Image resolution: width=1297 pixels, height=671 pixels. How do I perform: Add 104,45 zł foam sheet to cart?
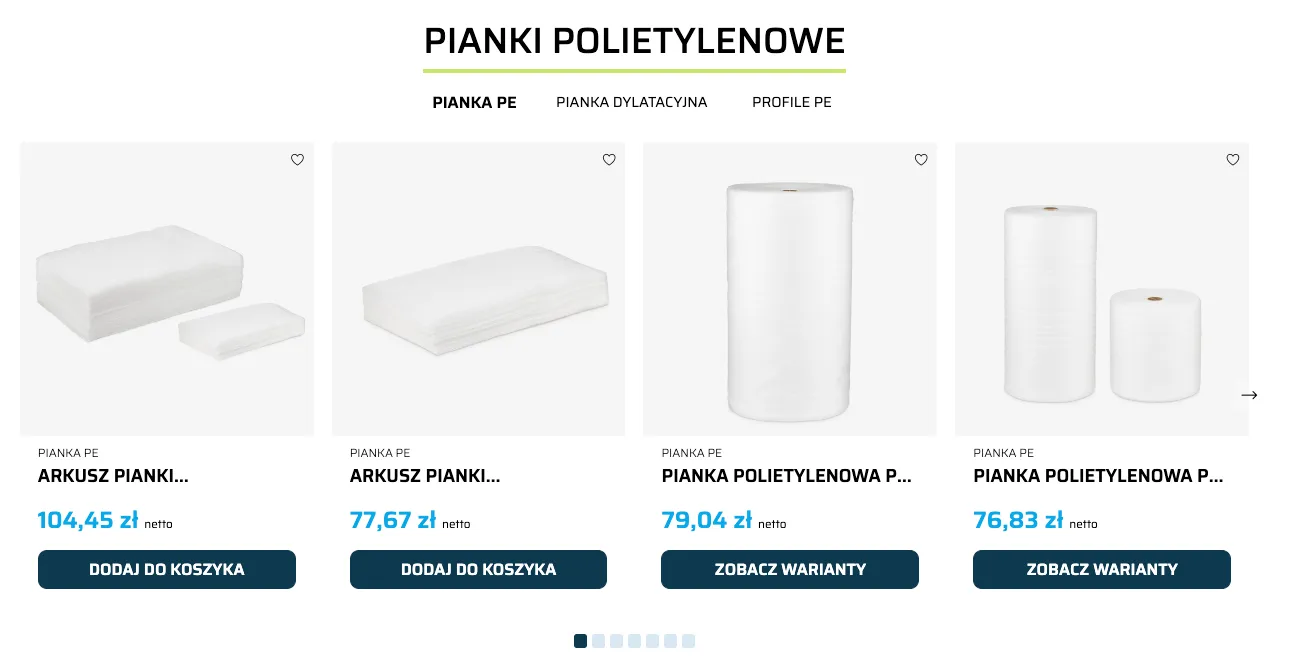[167, 569]
